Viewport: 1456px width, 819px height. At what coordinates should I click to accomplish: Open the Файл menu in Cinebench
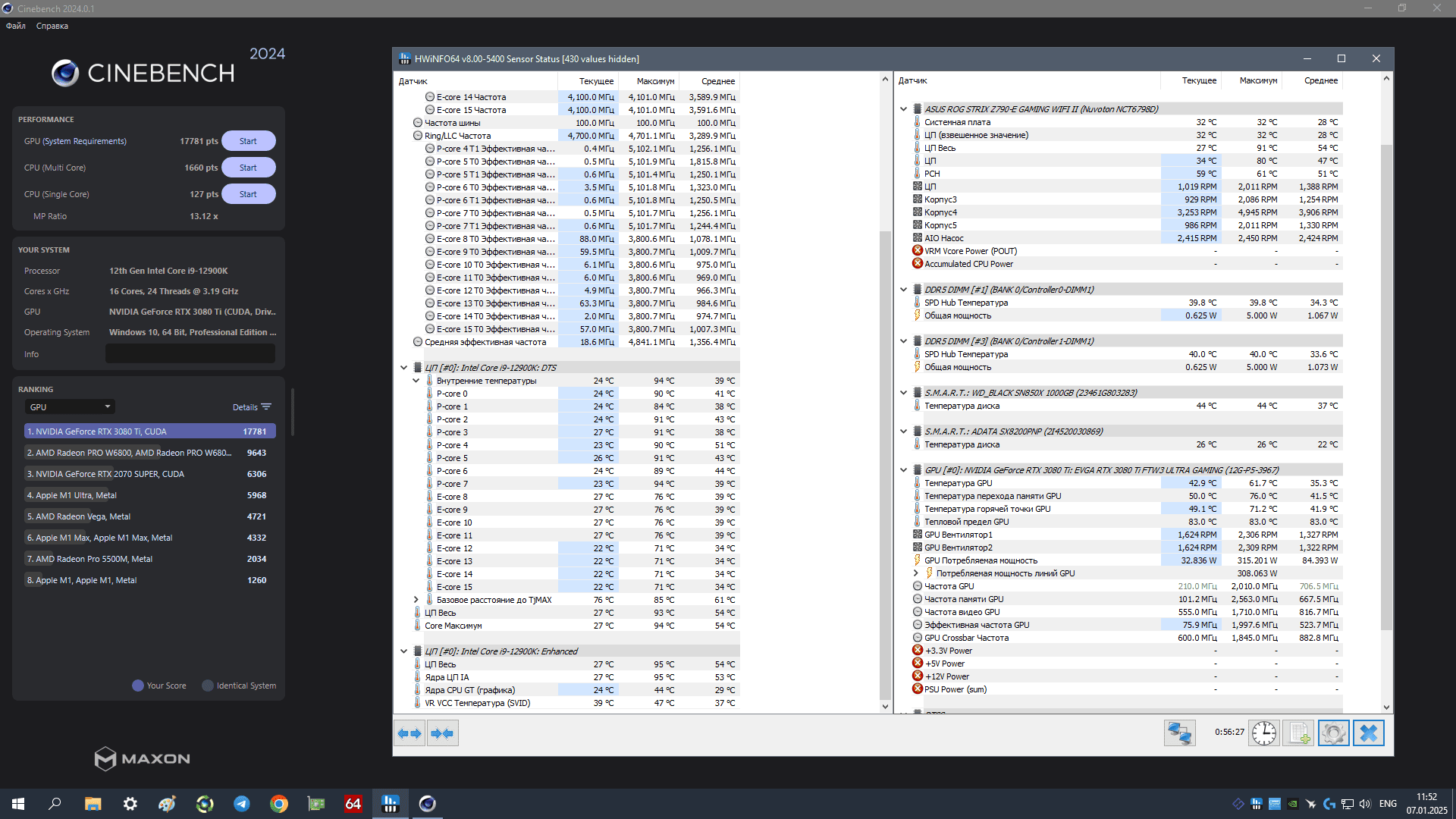click(16, 26)
